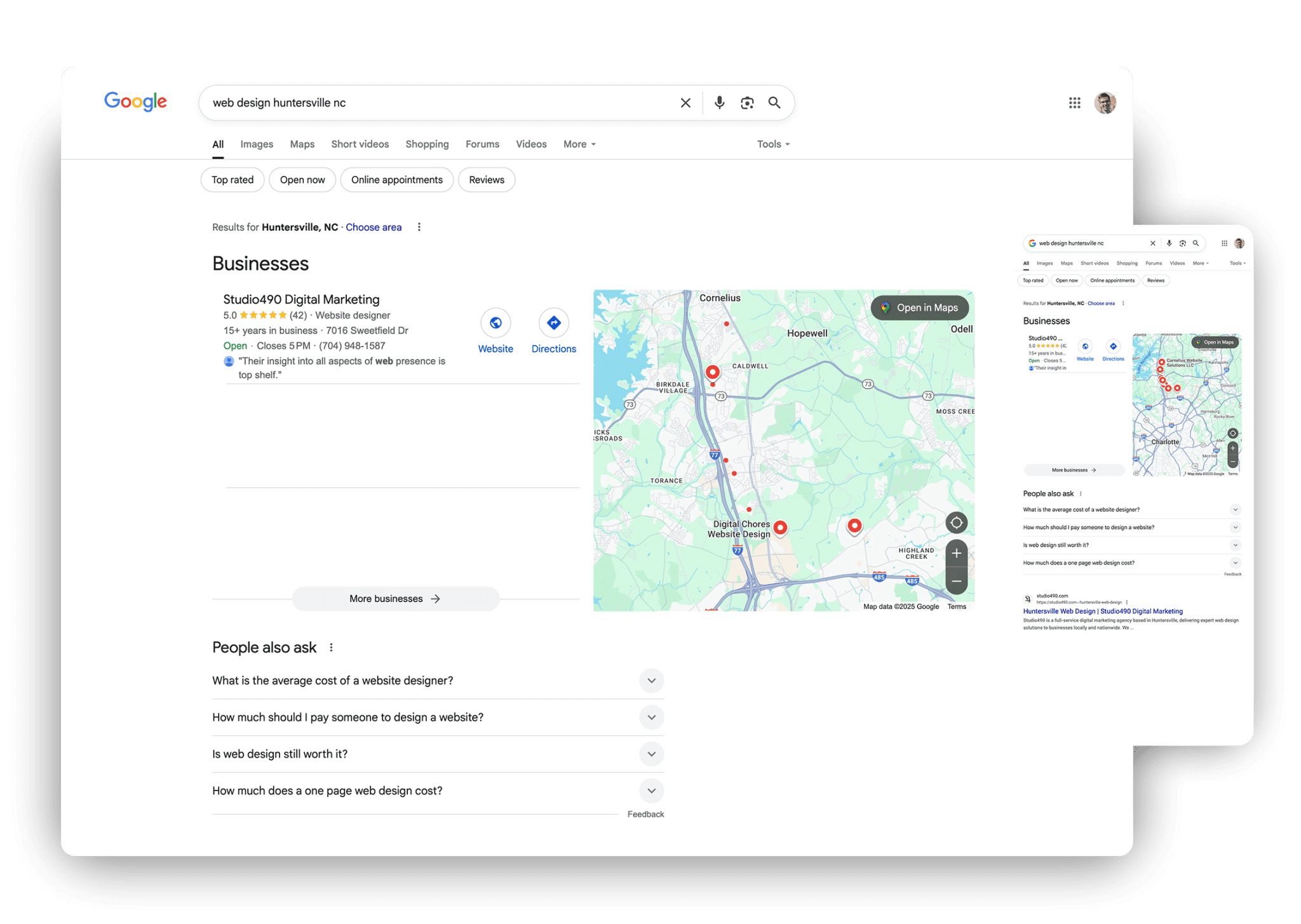The image size is (1301, 924).
Task: Open the Google apps grid
Action: (1074, 103)
